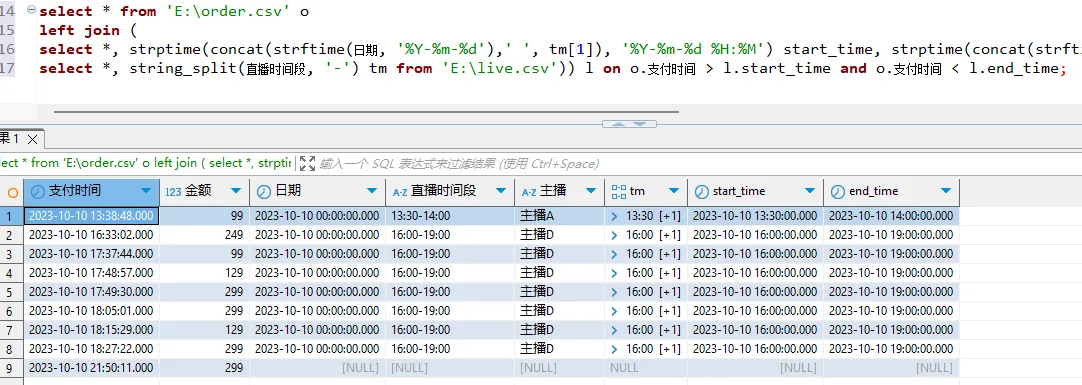The width and height of the screenshot is (1082, 385).
Task: Select row header number 9
Action: (12, 367)
